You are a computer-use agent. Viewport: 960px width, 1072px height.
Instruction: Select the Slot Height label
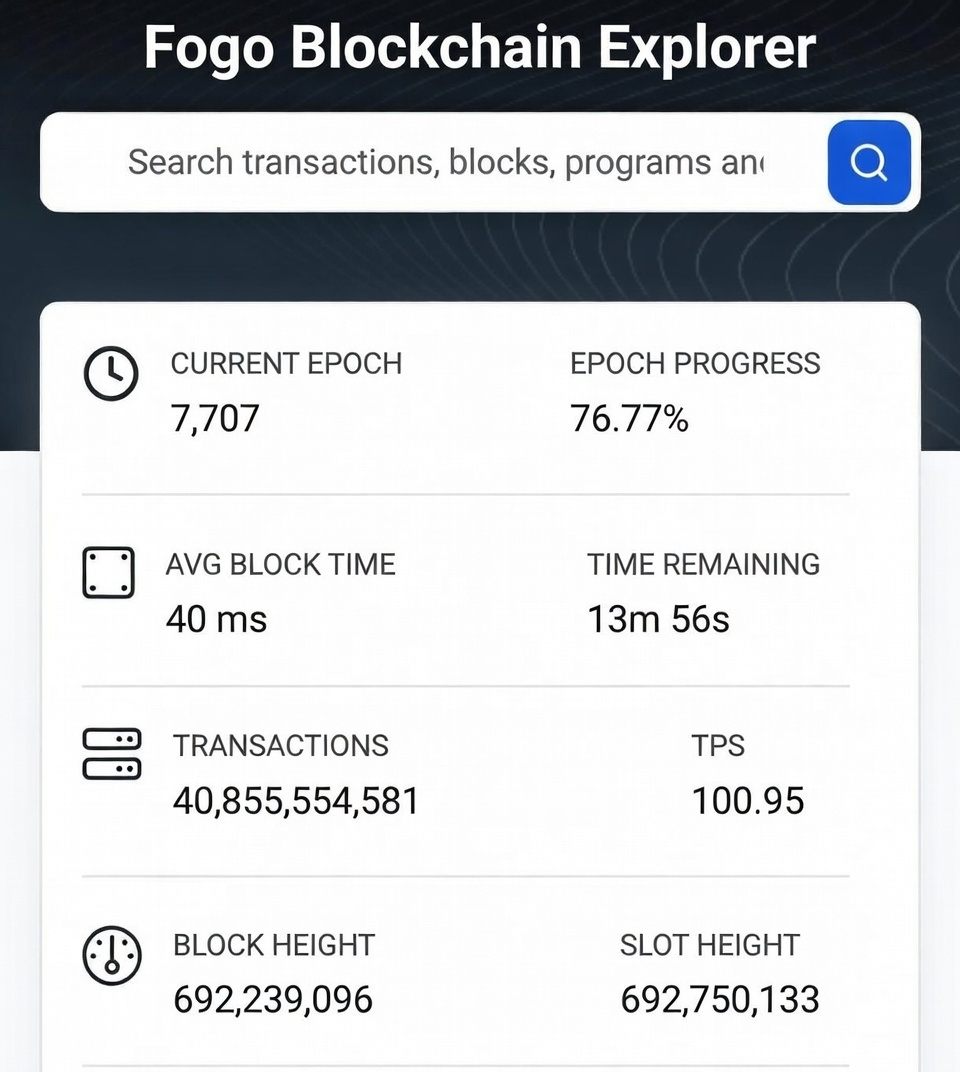point(710,946)
